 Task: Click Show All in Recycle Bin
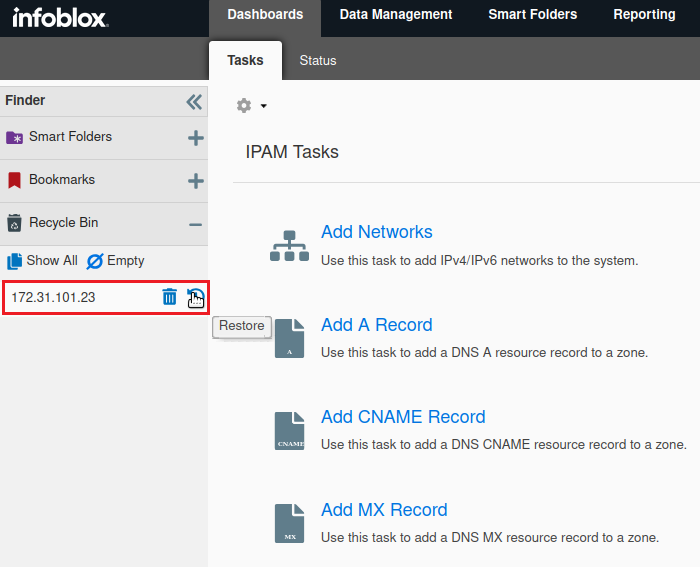pyautogui.click(x=43, y=261)
